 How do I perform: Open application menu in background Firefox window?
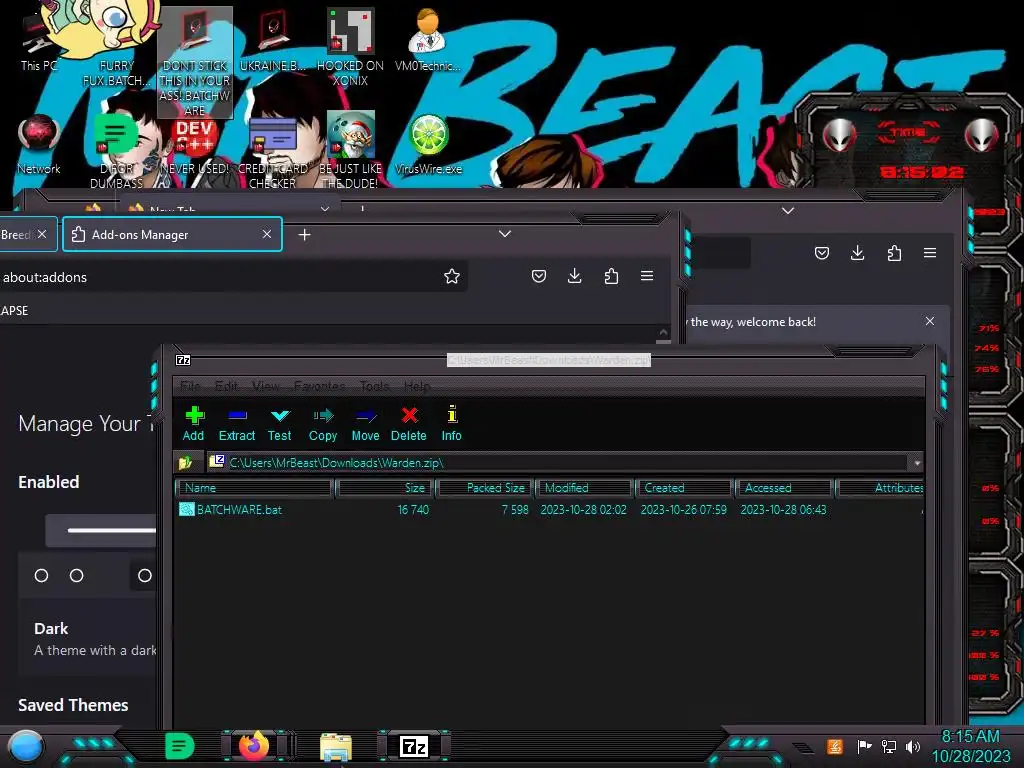[x=930, y=253]
